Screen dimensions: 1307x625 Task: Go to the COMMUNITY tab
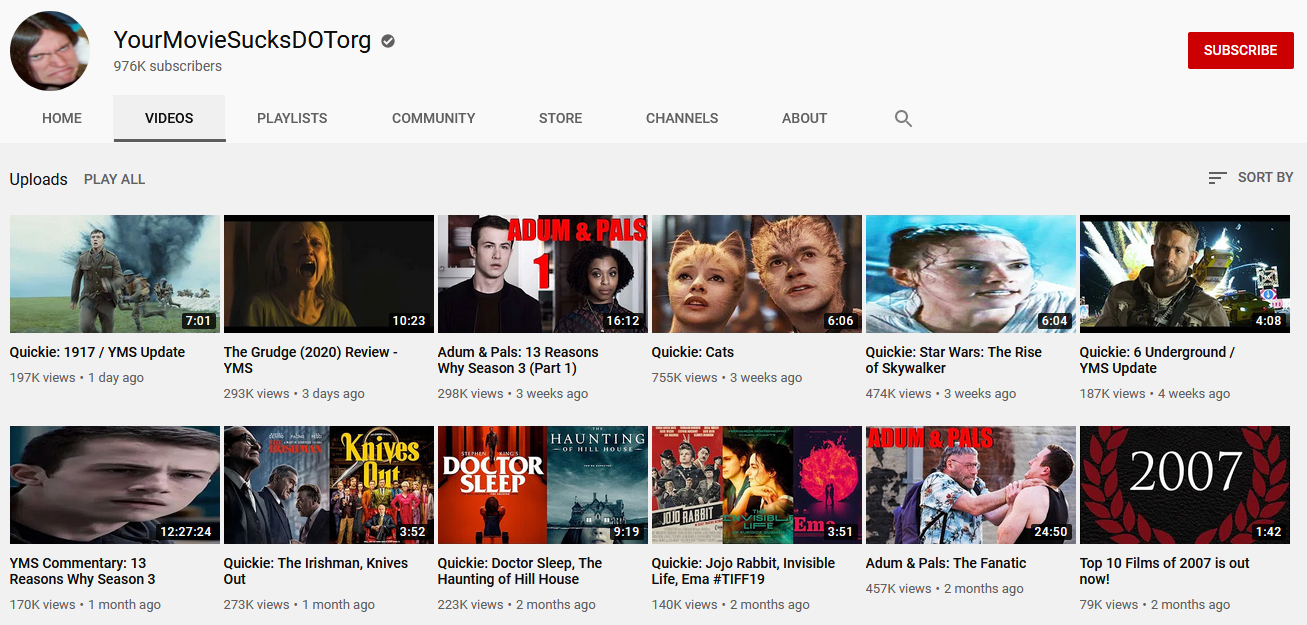click(433, 118)
